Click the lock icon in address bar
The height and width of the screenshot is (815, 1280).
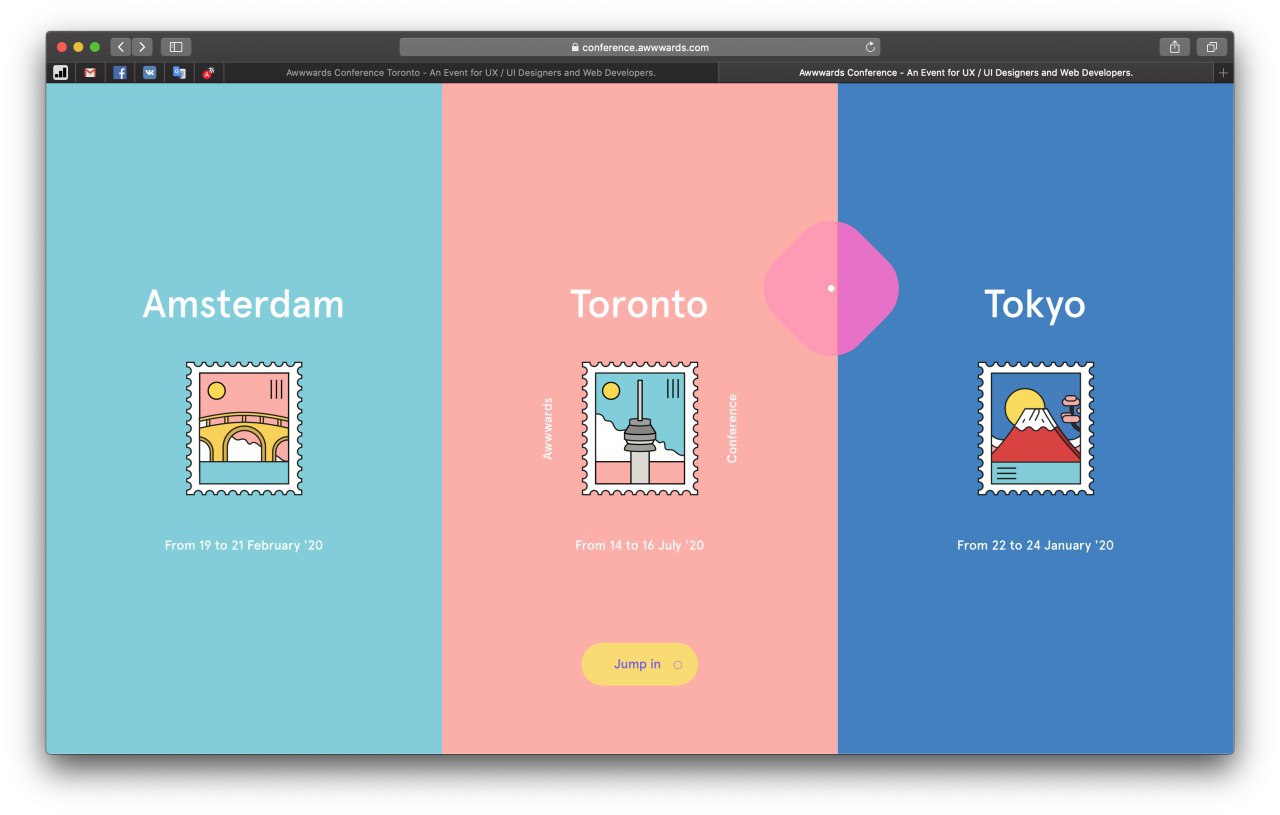click(x=575, y=47)
